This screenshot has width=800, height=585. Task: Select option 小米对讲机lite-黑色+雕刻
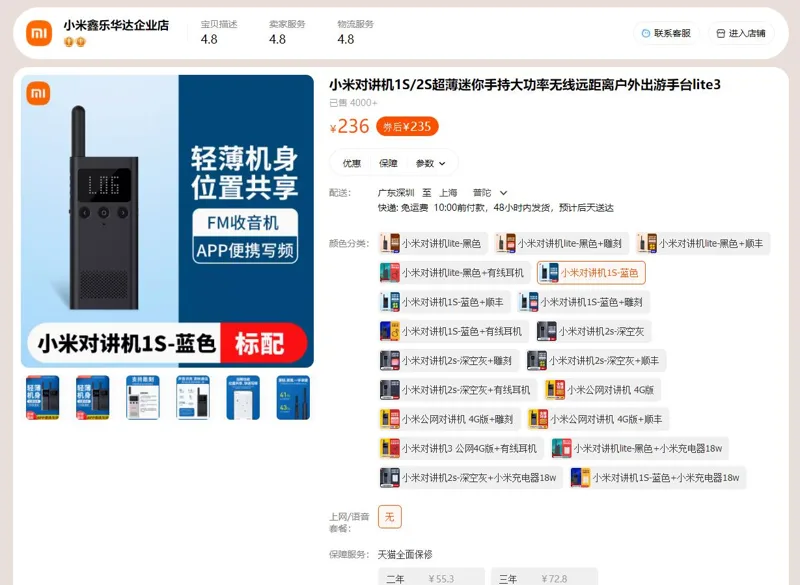[561, 243]
